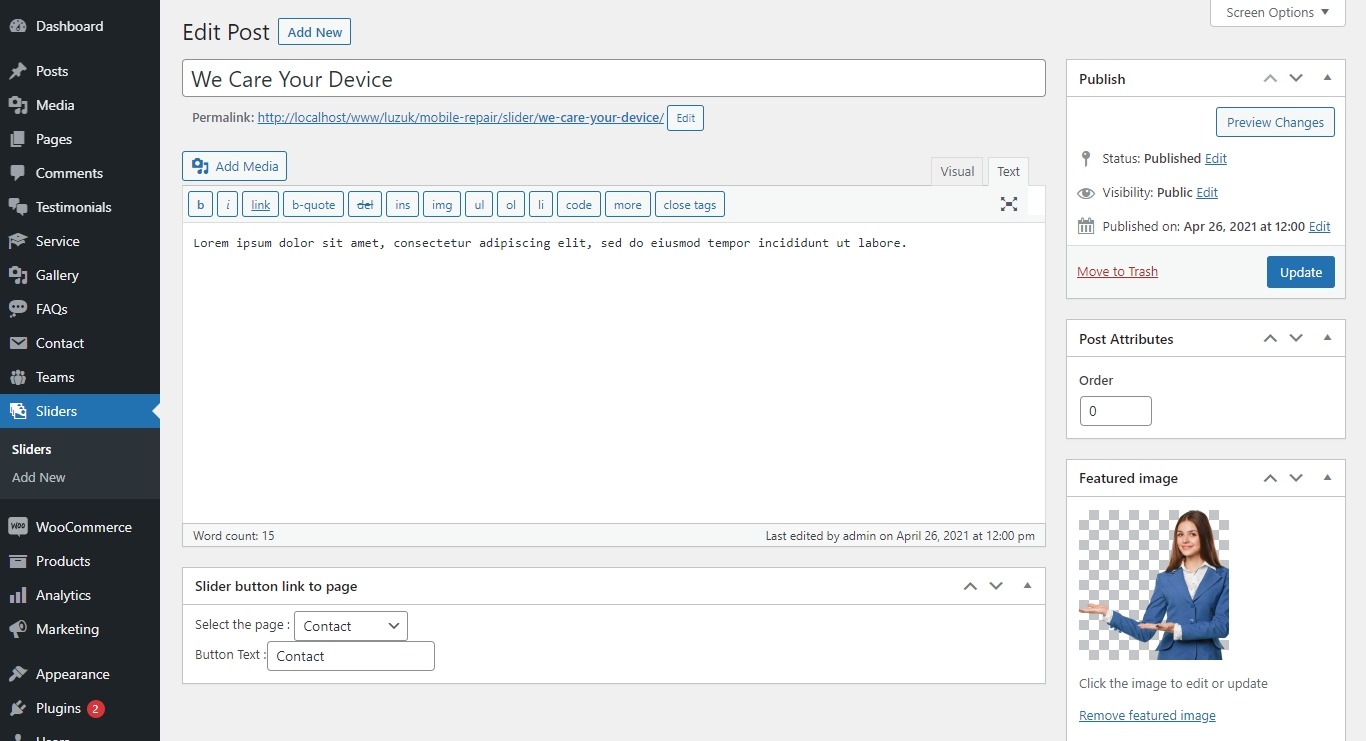This screenshot has height=741, width=1366.
Task: Open the Gallery sidebar item
Action: point(57,275)
